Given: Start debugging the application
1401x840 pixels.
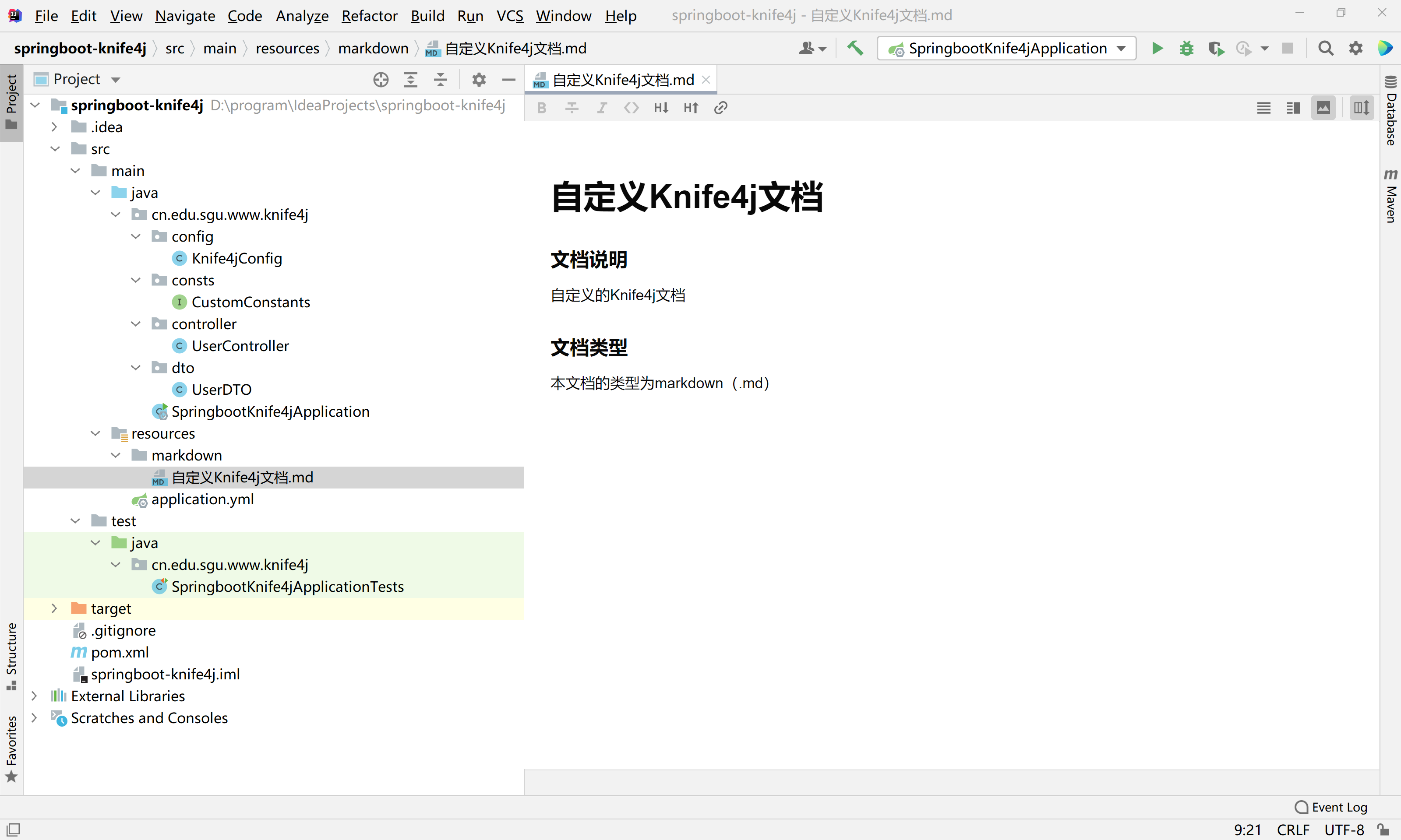Looking at the screenshot, I should point(1187,48).
